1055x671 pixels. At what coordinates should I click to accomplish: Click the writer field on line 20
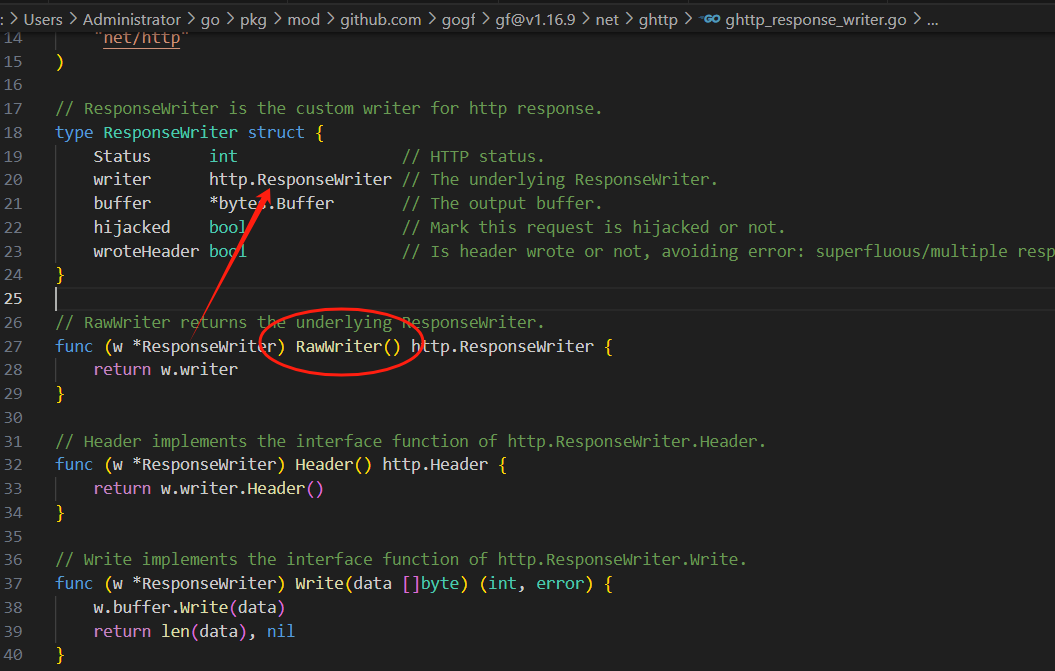(122, 180)
